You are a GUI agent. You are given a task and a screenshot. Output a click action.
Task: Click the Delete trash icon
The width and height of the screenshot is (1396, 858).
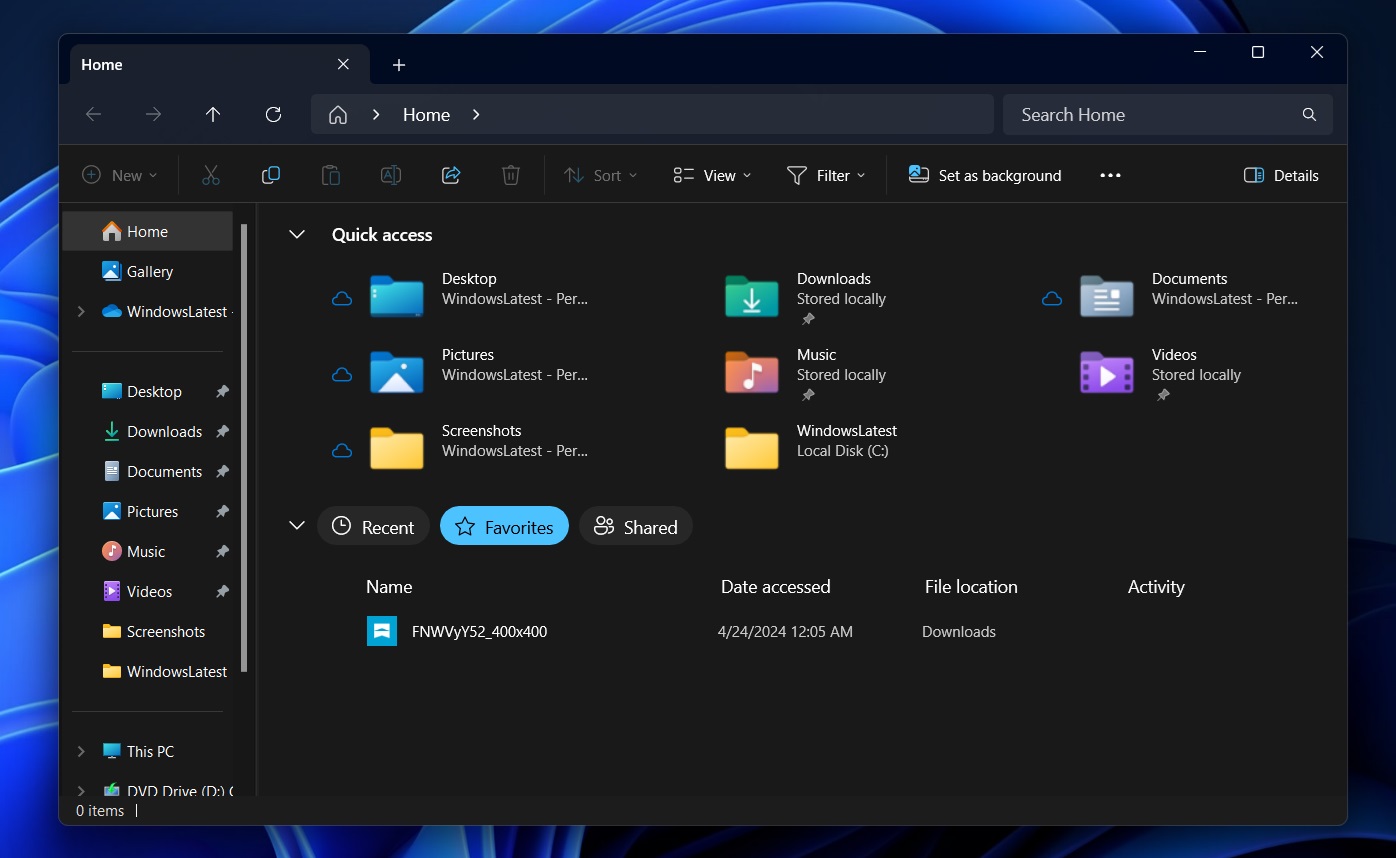click(x=511, y=175)
